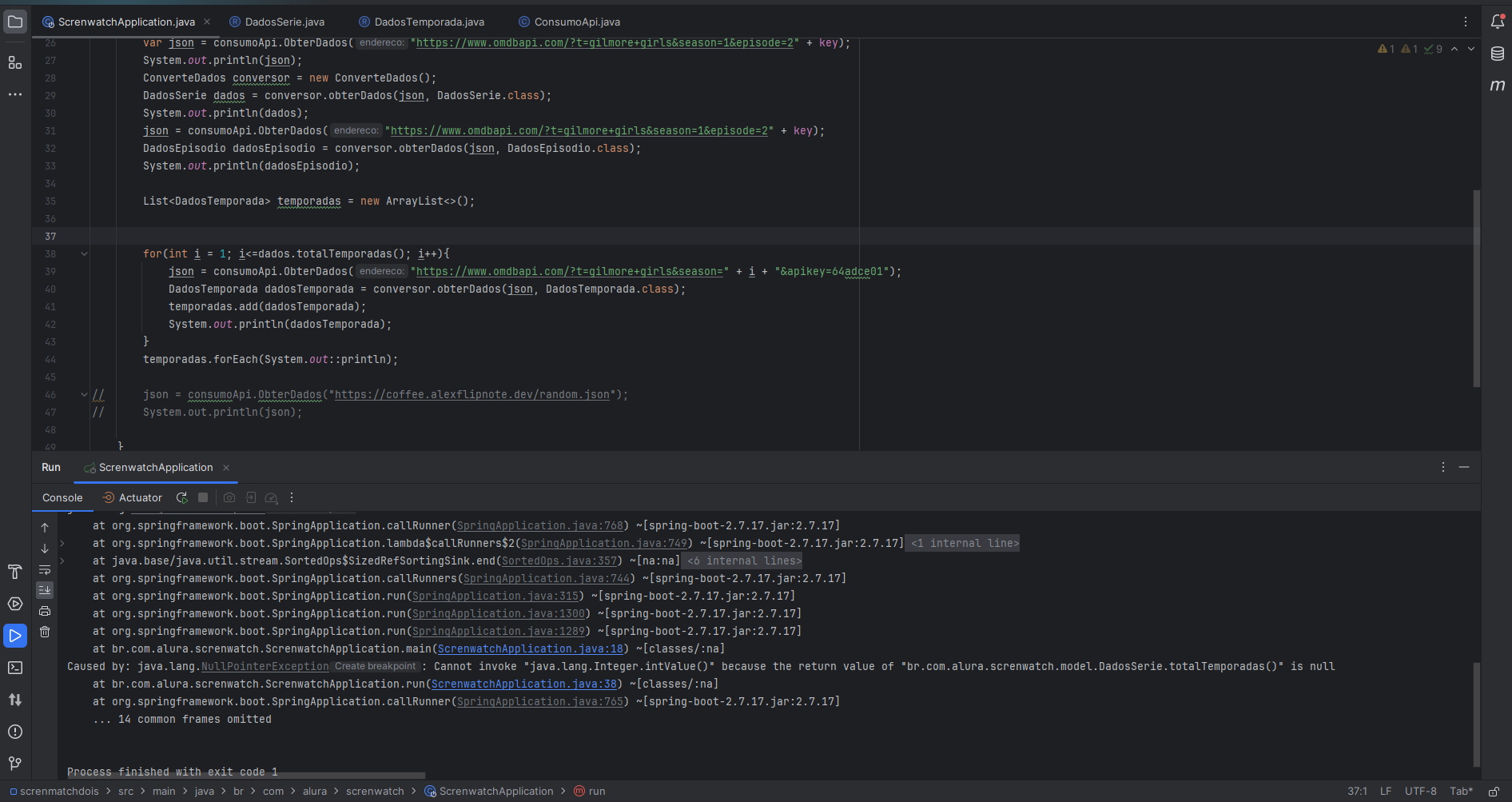Image resolution: width=1512 pixels, height=802 pixels.
Task: Click the exit application icon in run toolbar
Action: [250, 497]
